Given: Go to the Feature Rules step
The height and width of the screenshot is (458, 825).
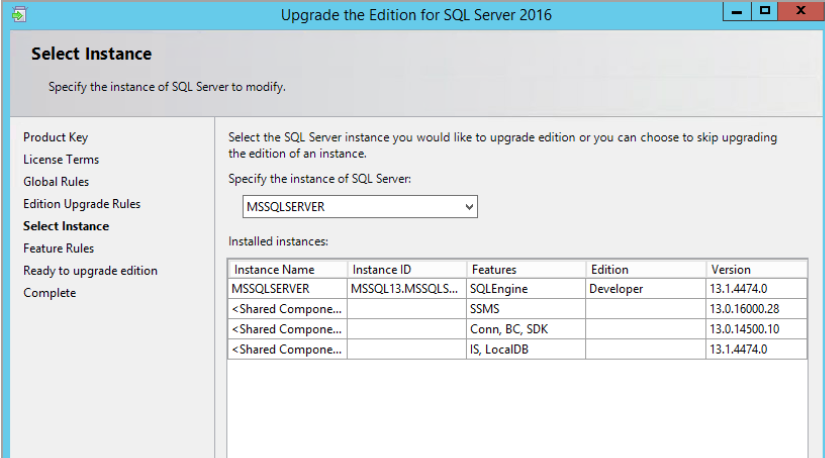Looking at the screenshot, I should (58, 248).
